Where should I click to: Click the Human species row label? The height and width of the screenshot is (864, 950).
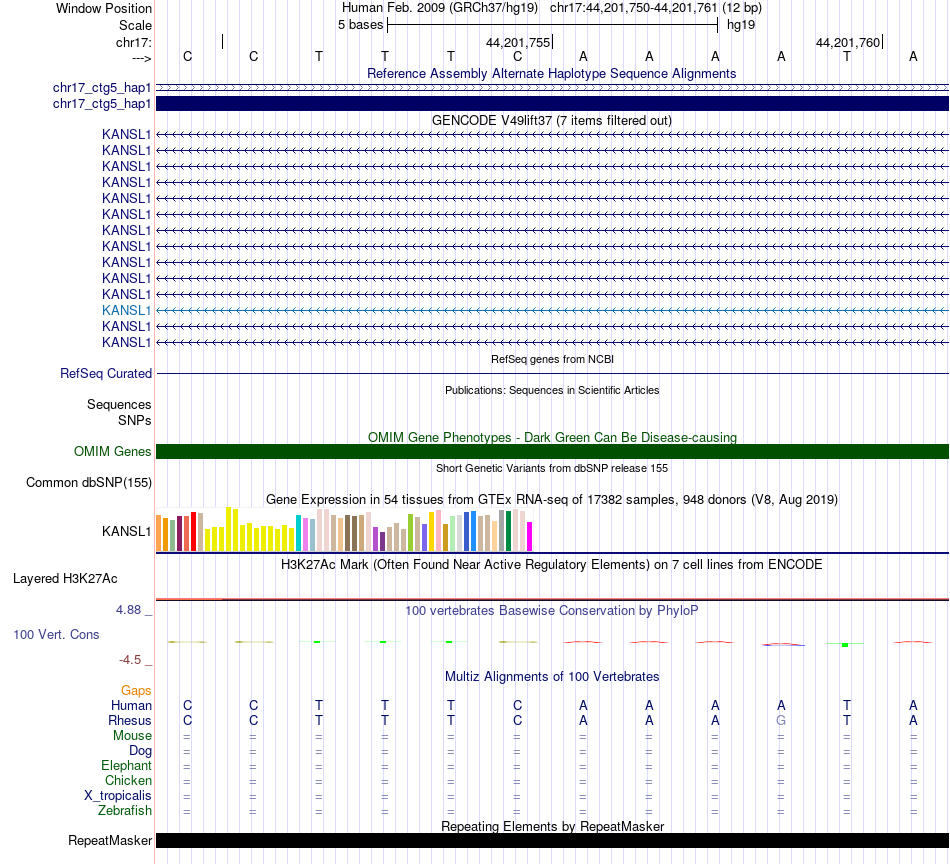pos(131,705)
